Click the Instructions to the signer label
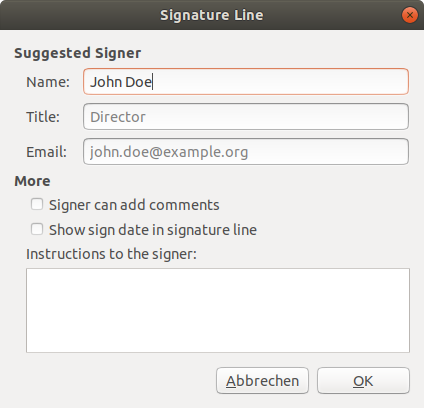 [111, 254]
